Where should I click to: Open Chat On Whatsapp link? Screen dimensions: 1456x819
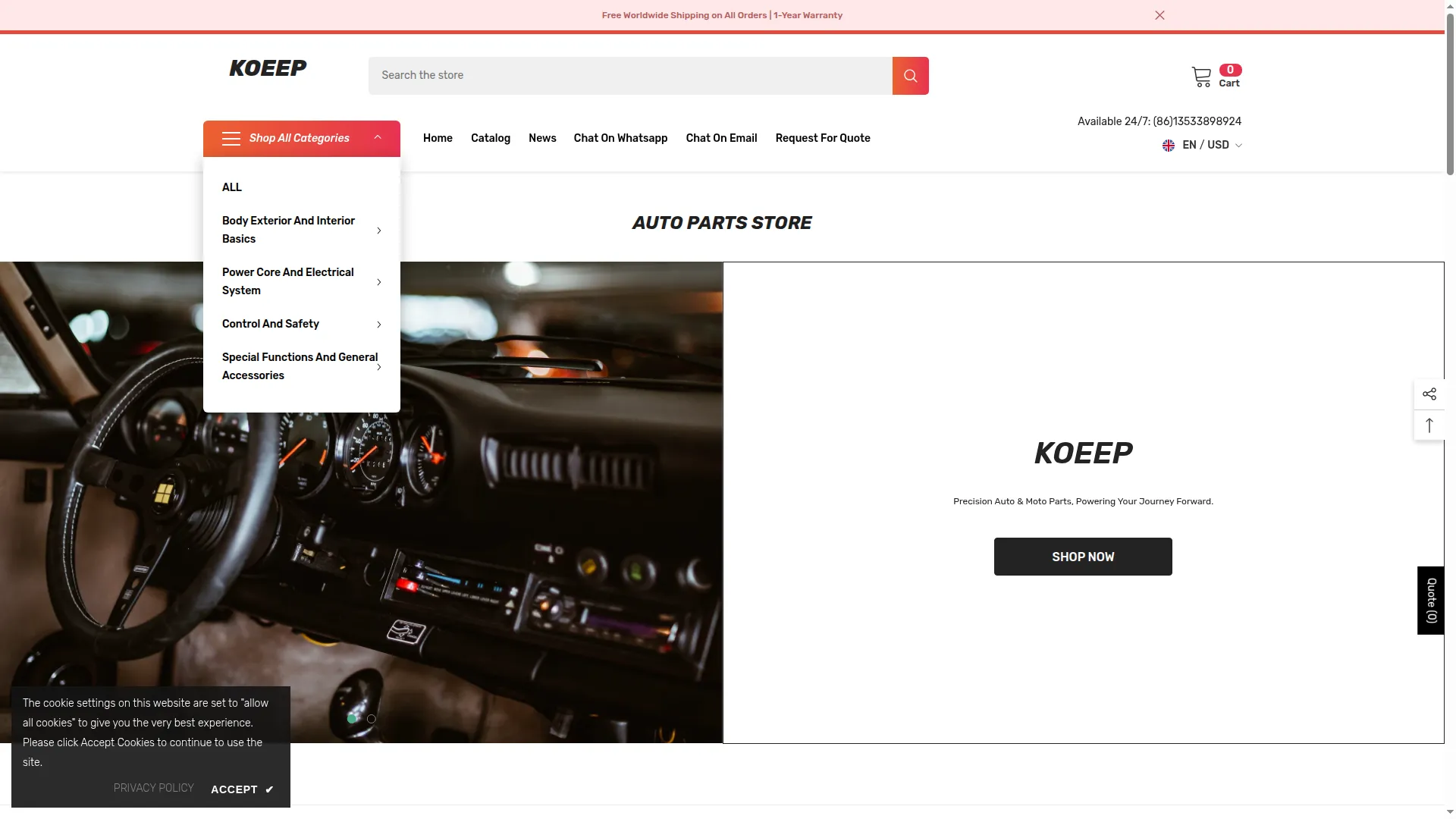pos(620,138)
